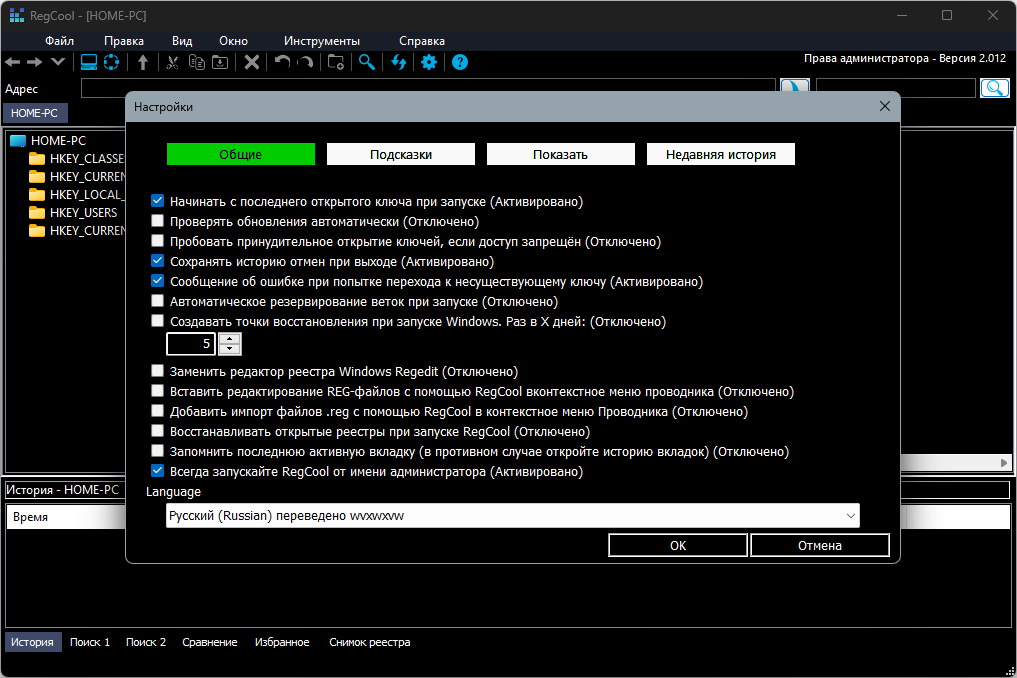Screen dimensions: 1017x678
Task: Switch to the История bottom tab
Action: coord(32,642)
